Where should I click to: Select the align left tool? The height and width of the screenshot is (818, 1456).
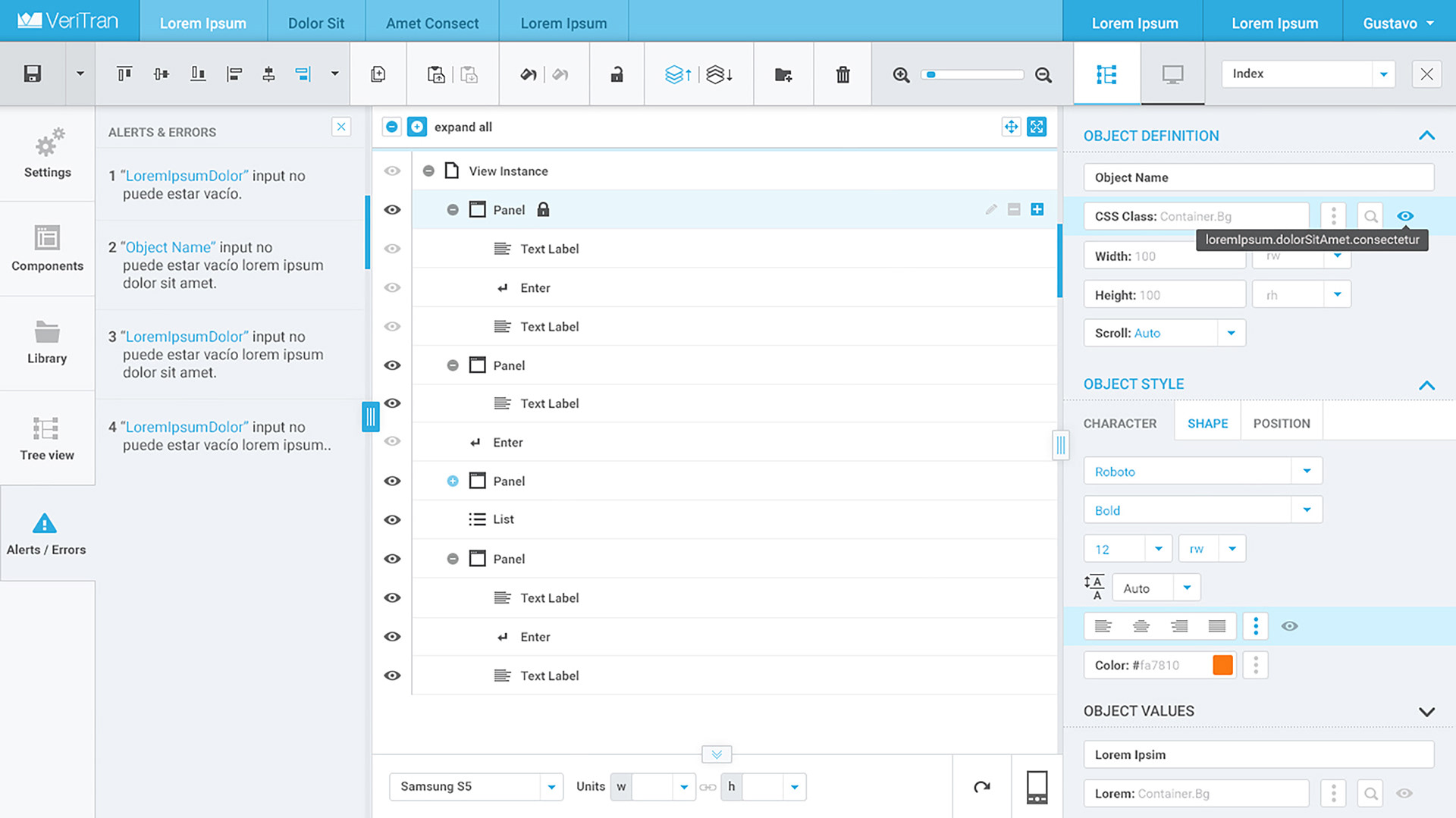(x=234, y=74)
